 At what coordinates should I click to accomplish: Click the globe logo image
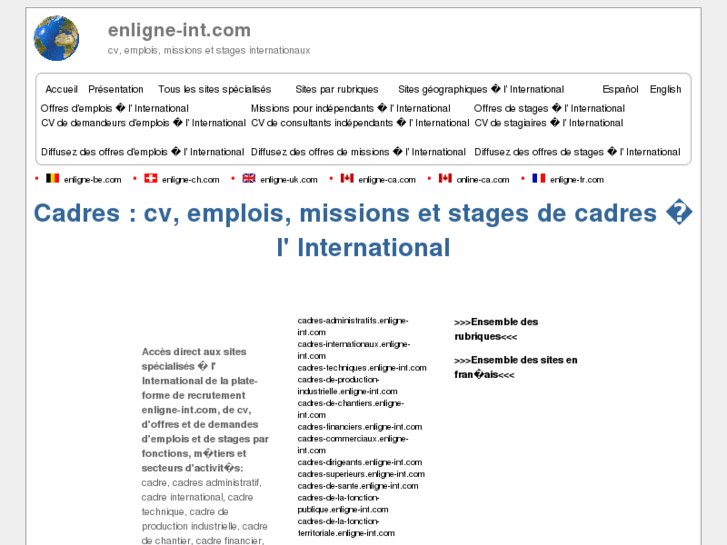pyautogui.click(x=57, y=38)
